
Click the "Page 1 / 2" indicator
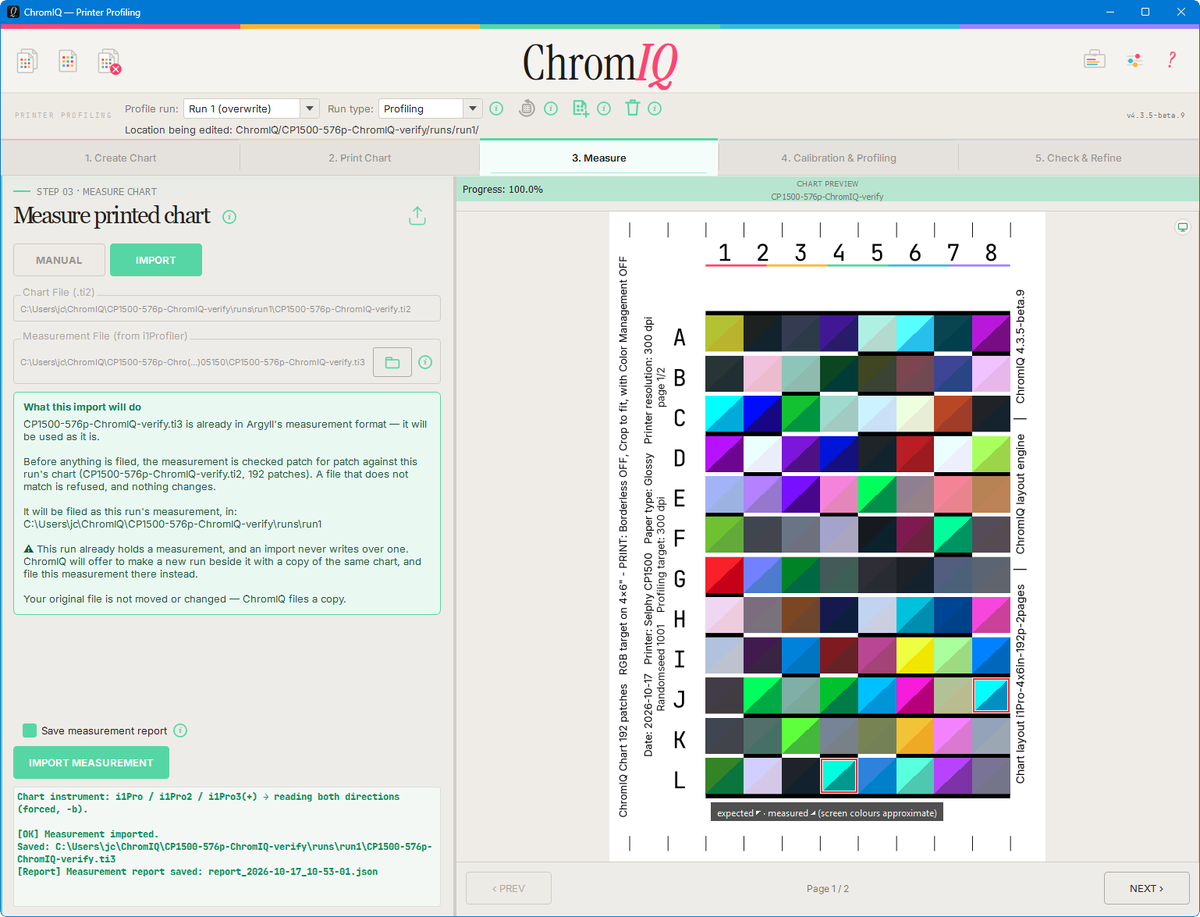(828, 888)
